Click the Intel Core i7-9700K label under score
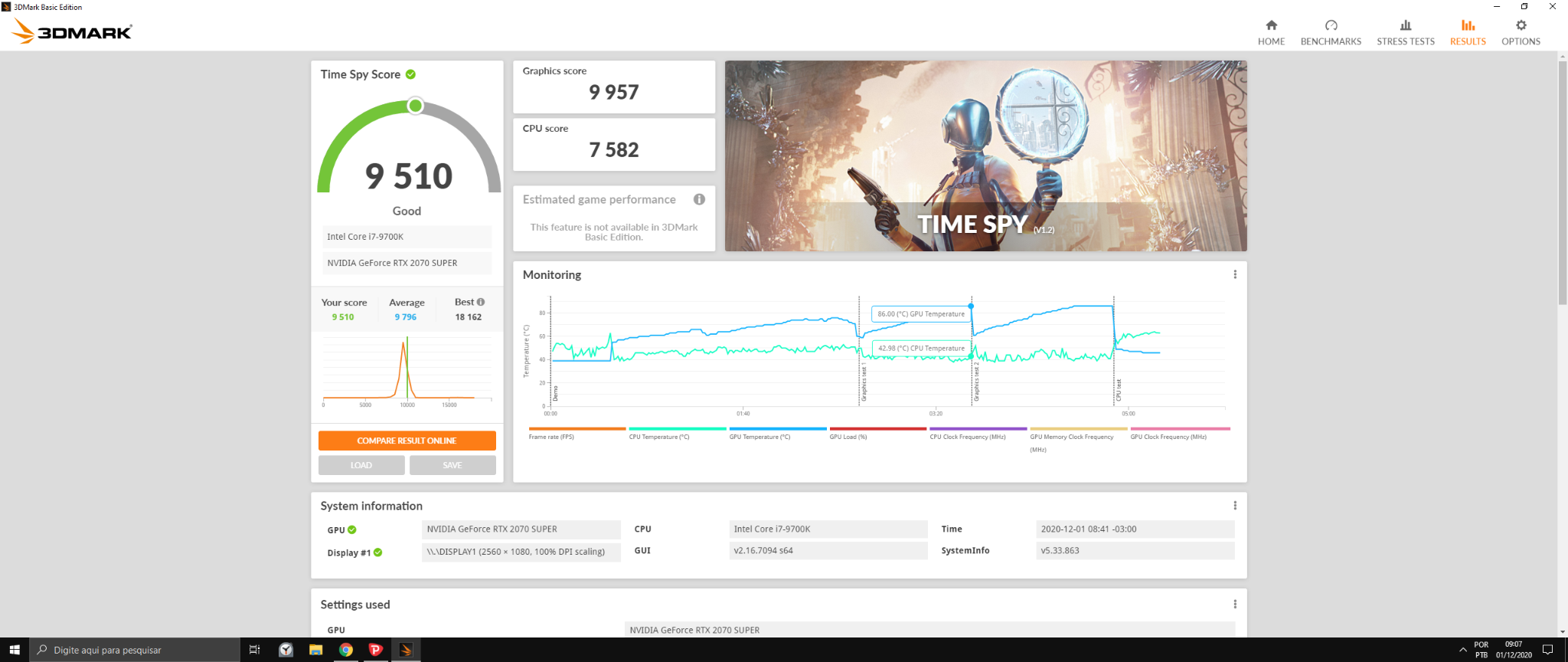The width and height of the screenshot is (1568, 662). pos(407,237)
